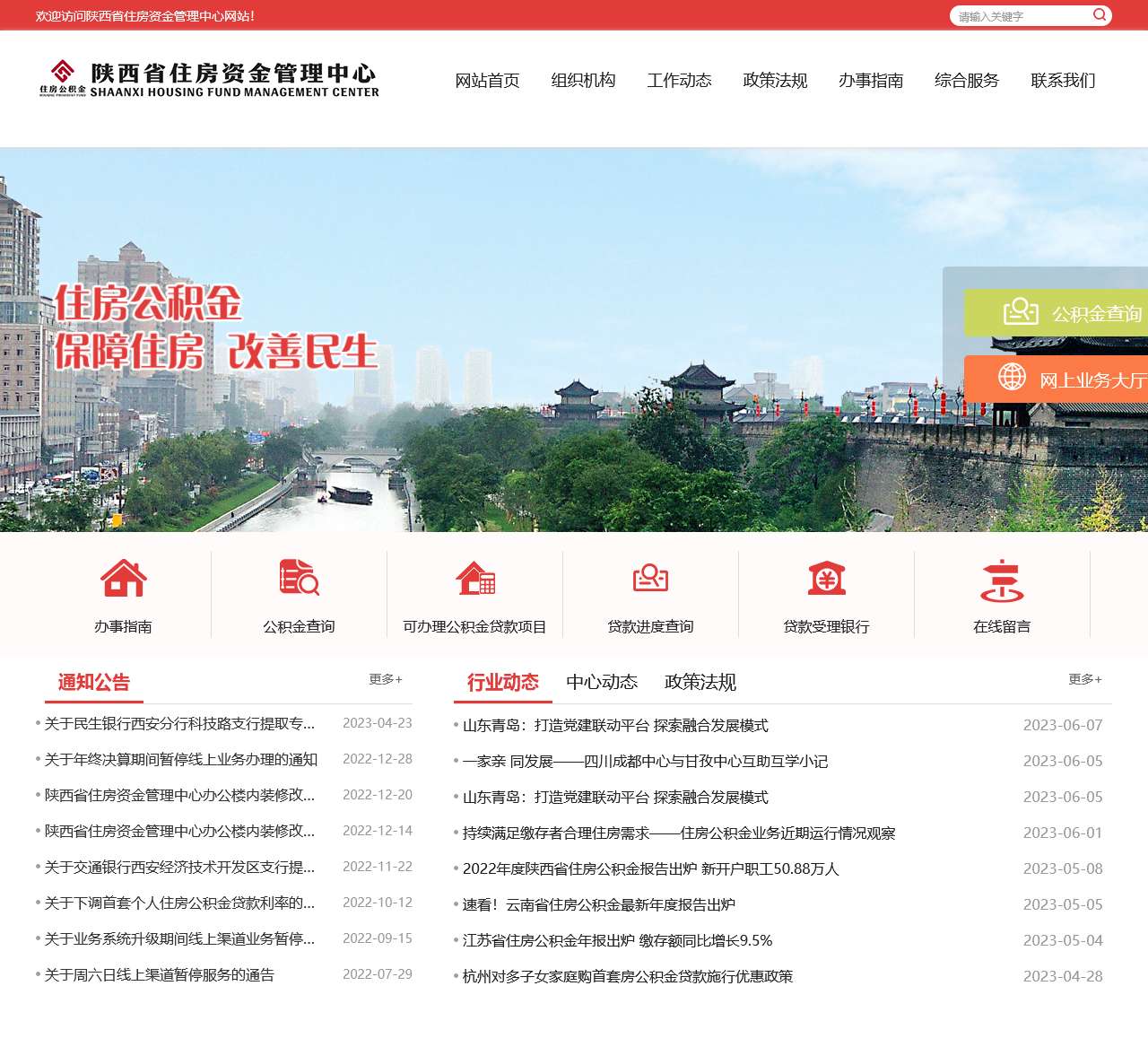Image resolution: width=1148 pixels, height=1047 pixels.
Task: Click the 贷款进度查询 label
Action: click(651, 626)
